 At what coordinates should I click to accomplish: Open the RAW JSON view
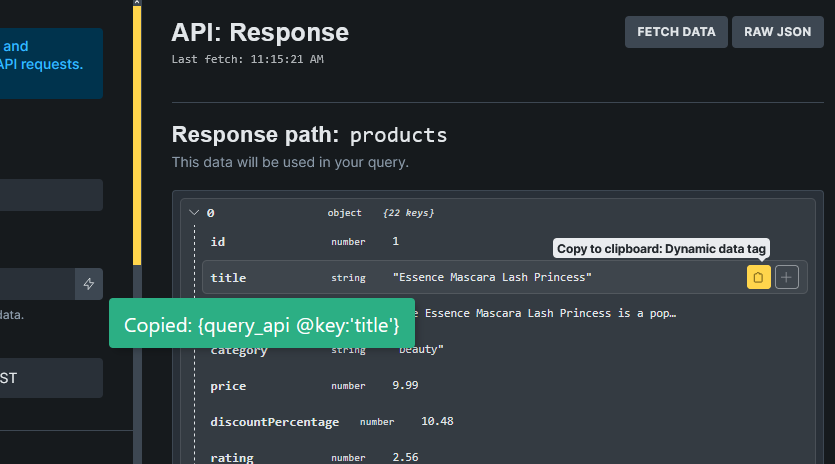pyautogui.click(x=777, y=32)
